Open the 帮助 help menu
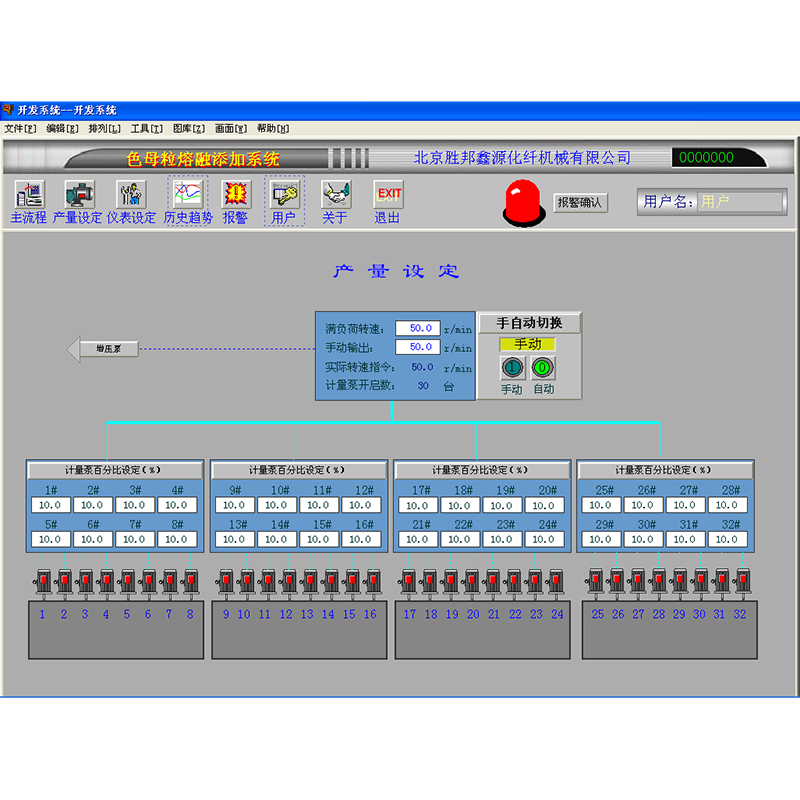800x800 pixels. point(268,128)
